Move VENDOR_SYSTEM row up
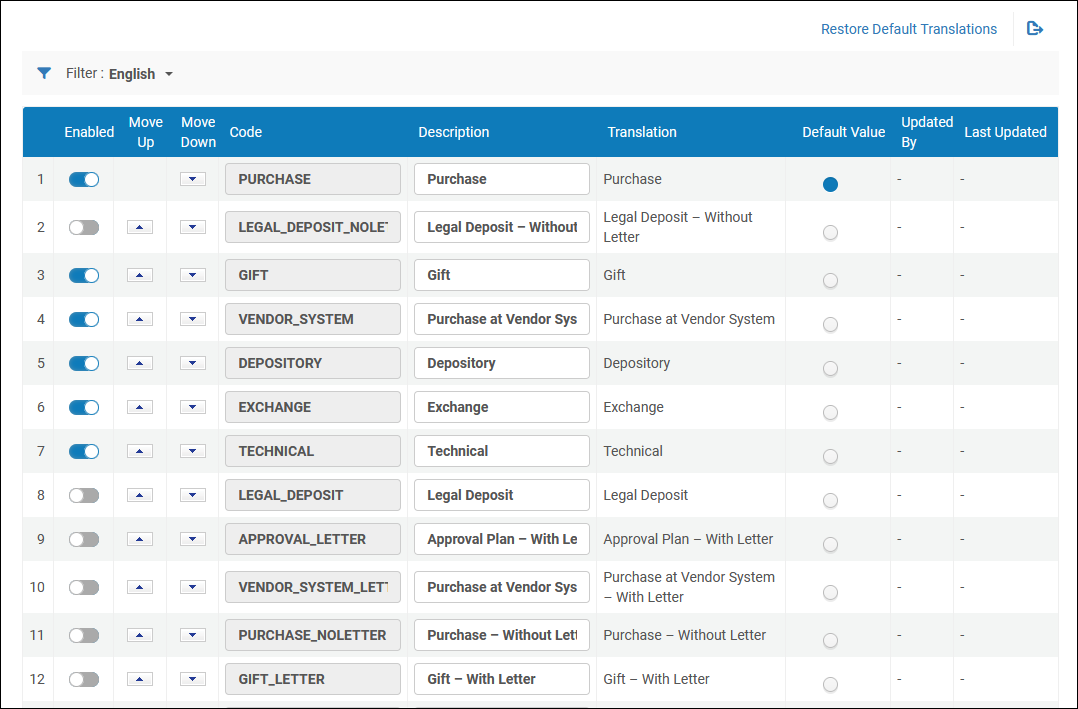This screenshot has width=1078, height=709. tap(140, 319)
